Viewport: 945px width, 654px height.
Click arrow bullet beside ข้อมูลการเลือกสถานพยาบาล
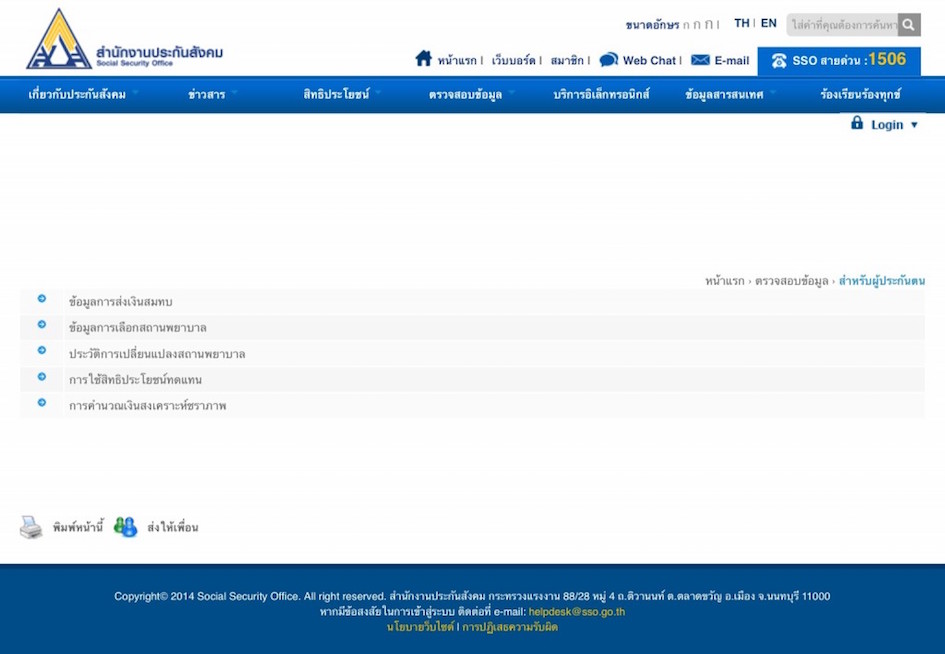(x=42, y=324)
